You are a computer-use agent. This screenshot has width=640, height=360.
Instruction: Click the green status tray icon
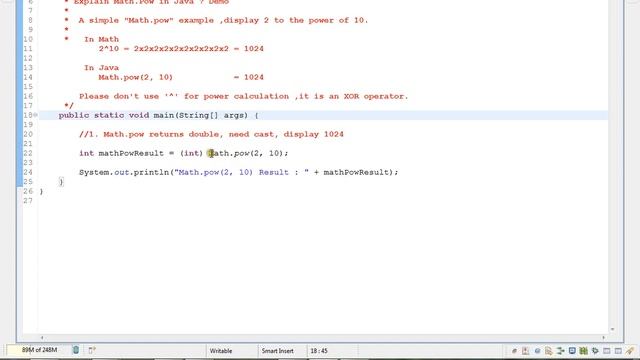(584, 351)
